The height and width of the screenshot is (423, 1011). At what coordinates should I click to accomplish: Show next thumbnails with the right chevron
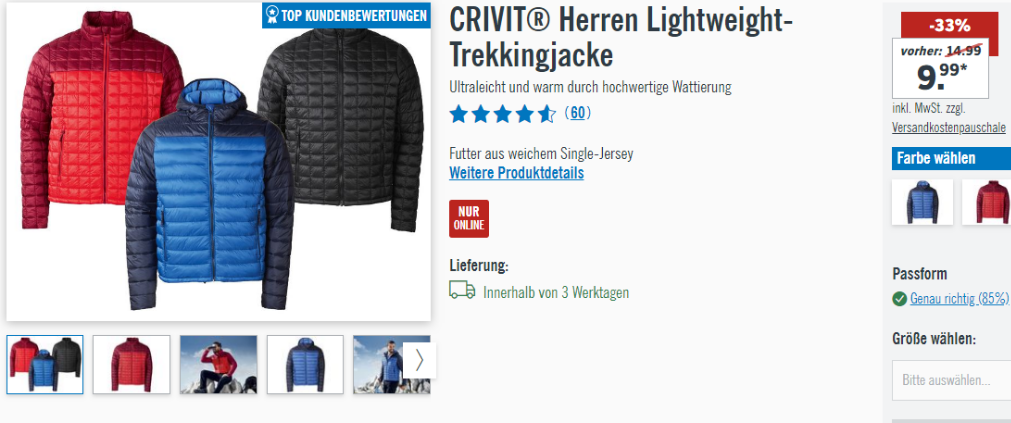pyautogui.click(x=420, y=360)
